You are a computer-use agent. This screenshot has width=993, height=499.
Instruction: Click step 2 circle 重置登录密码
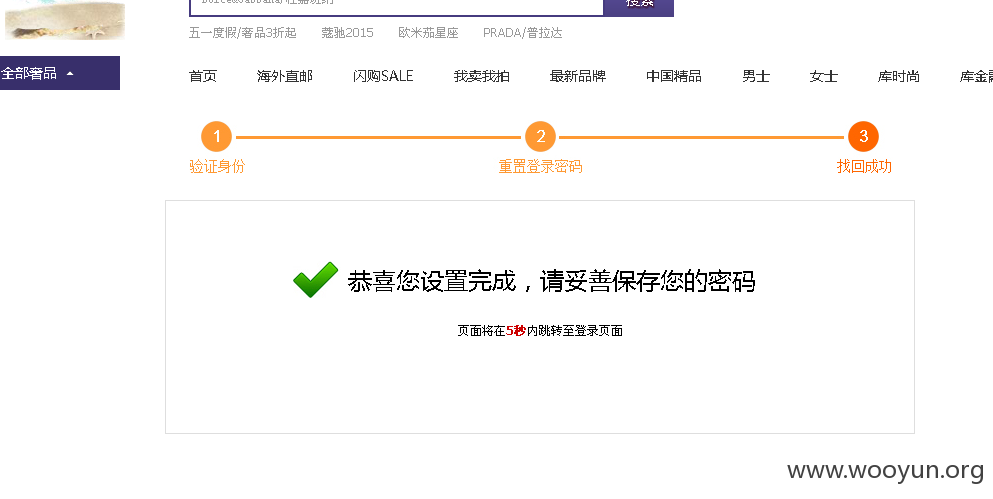[540, 136]
